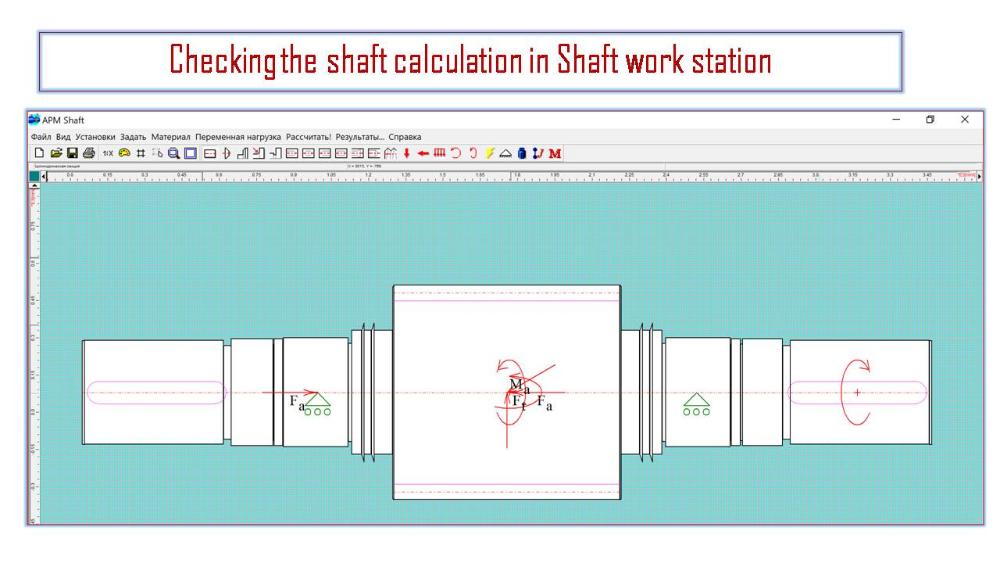Click the New document icon
The width and height of the screenshot is (1000, 563).
[39, 153]
